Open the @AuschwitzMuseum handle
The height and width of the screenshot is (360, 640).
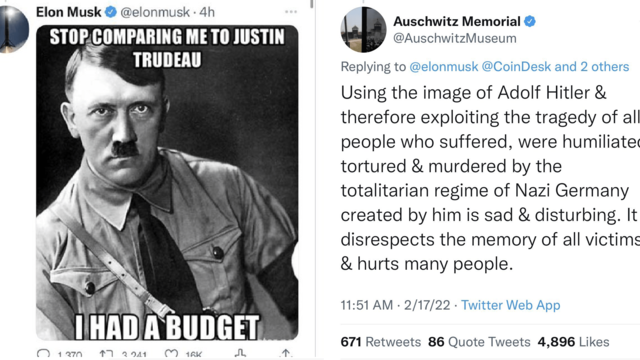(x=455, y=38)
